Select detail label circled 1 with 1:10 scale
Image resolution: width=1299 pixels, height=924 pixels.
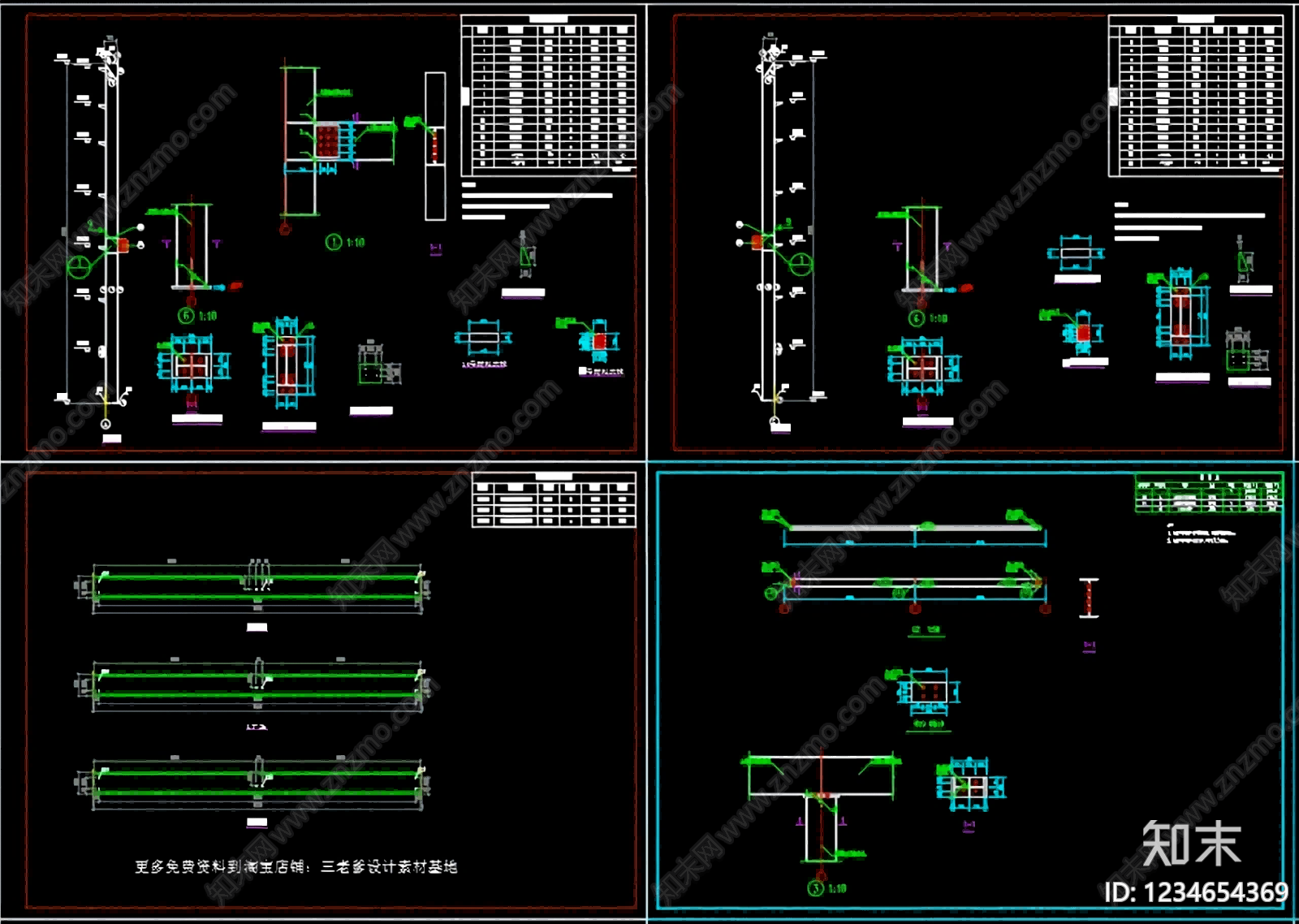click(x=345, y=242)
